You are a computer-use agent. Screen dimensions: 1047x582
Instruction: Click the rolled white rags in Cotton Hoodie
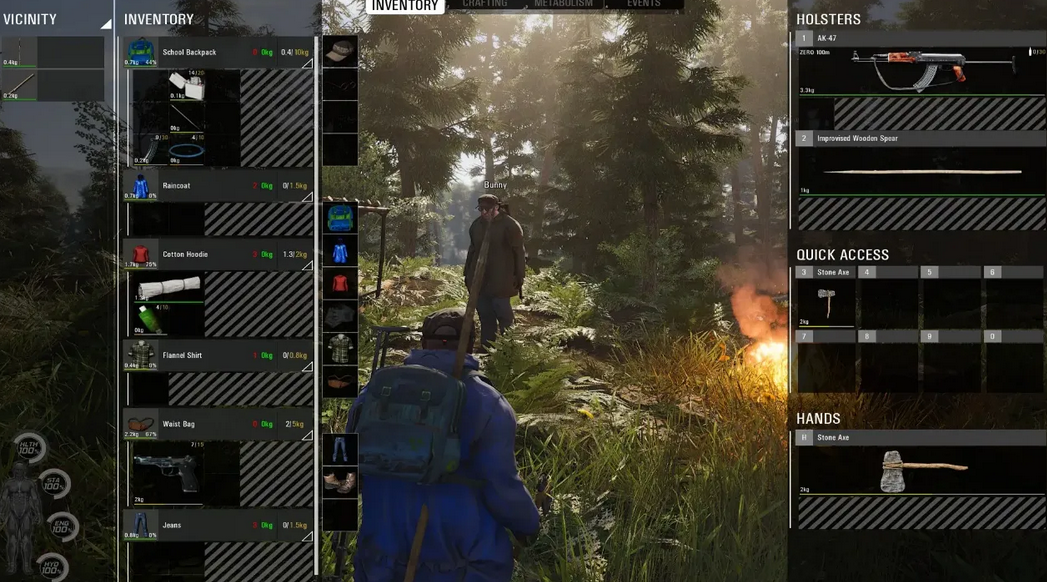click(x=169, y=289)
